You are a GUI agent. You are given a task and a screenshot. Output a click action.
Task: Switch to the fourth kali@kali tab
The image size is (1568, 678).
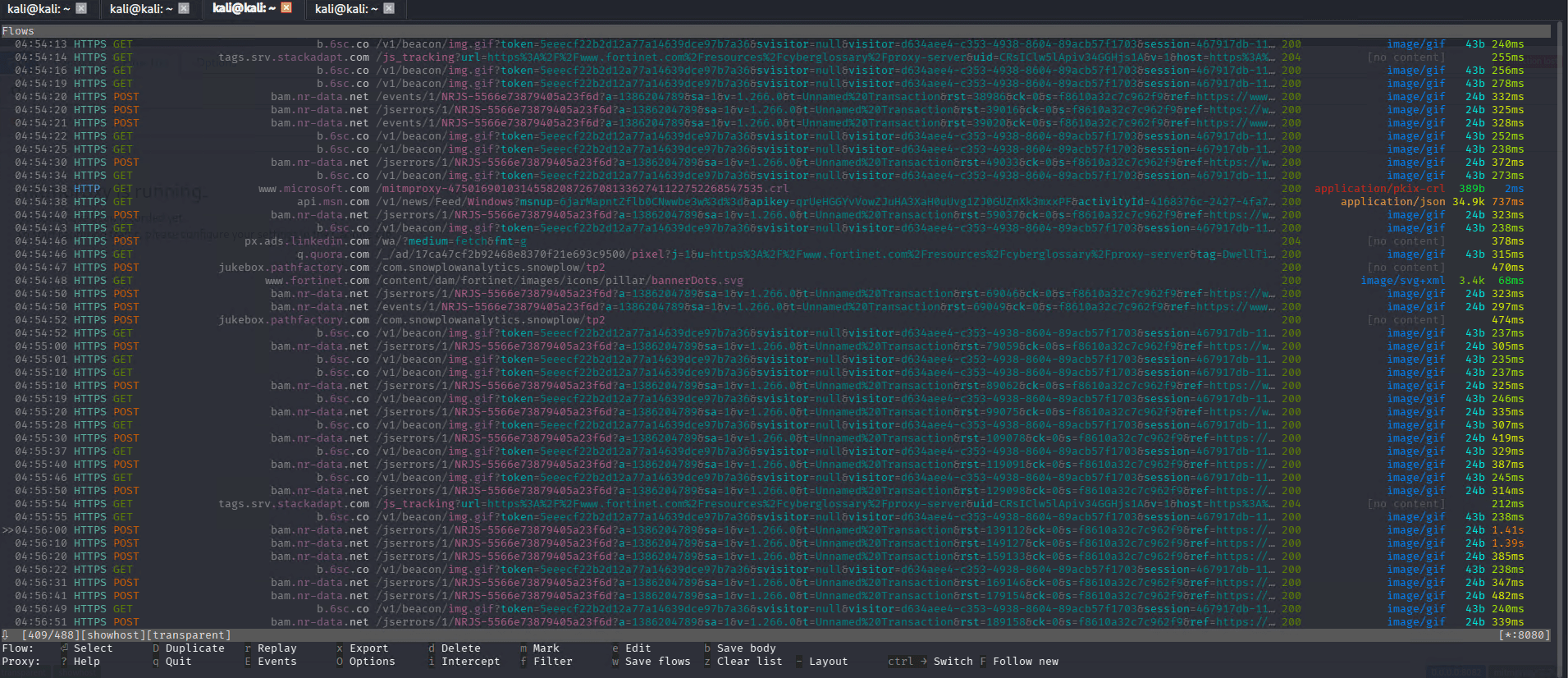[346, 9]
